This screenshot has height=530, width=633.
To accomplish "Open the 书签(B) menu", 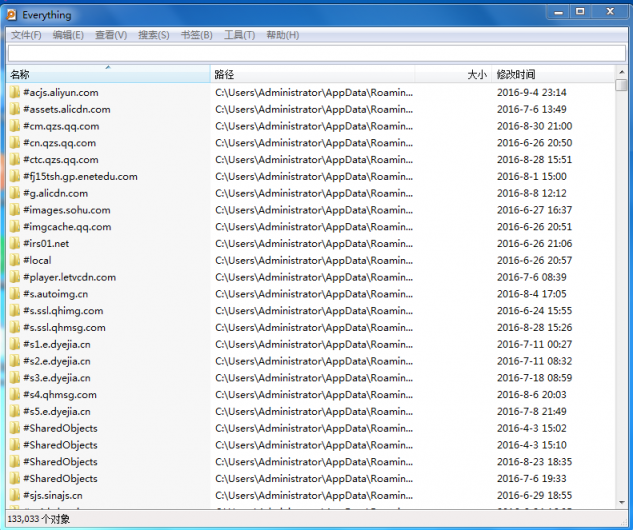I will [x=196, y=35].
